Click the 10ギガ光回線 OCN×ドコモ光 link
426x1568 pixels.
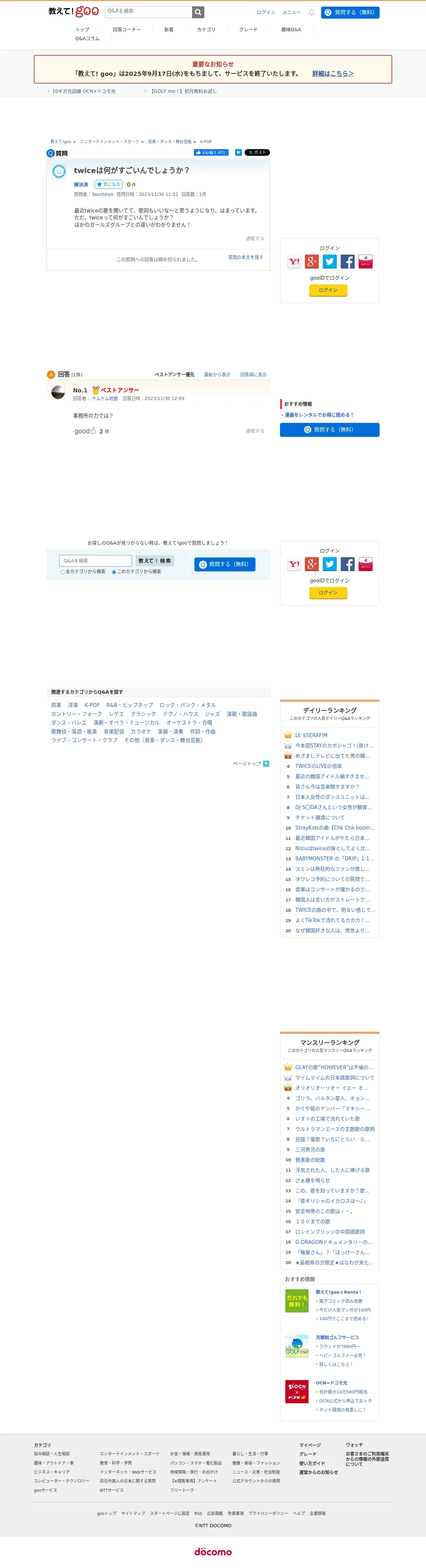point(84,91)
